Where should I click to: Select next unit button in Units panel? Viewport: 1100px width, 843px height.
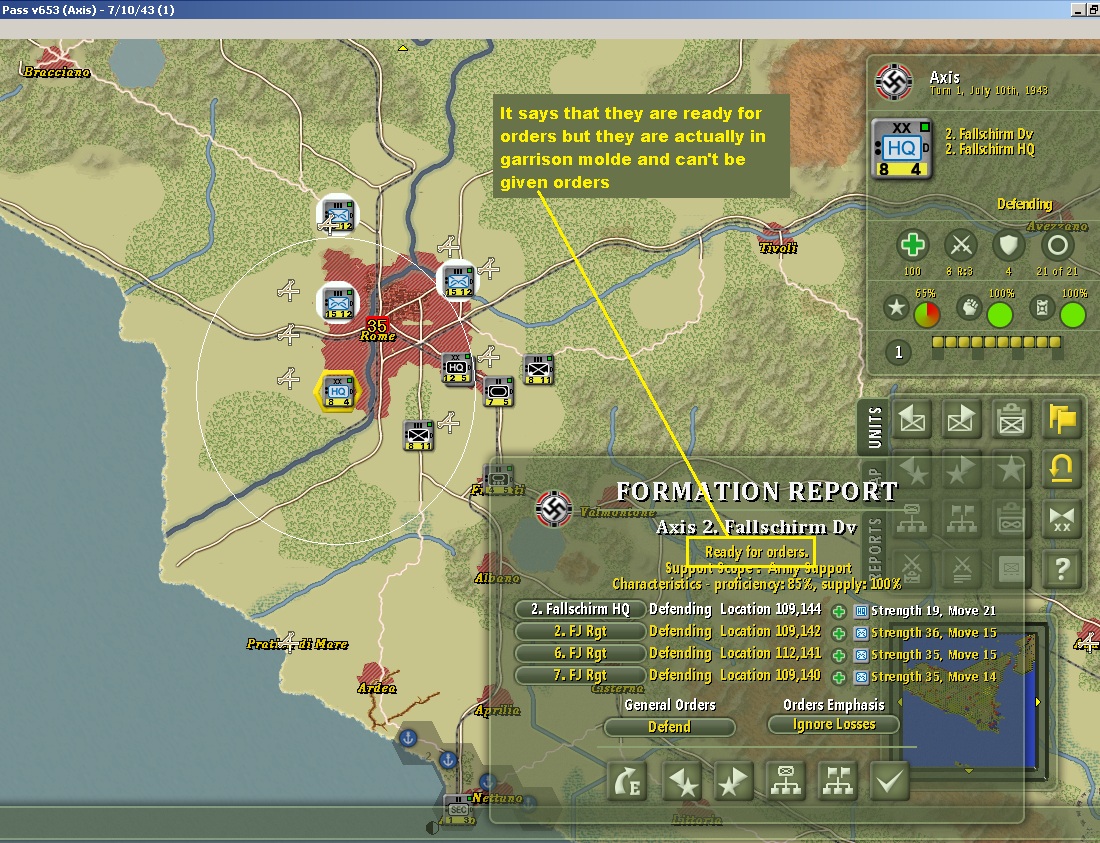[961, 420]
